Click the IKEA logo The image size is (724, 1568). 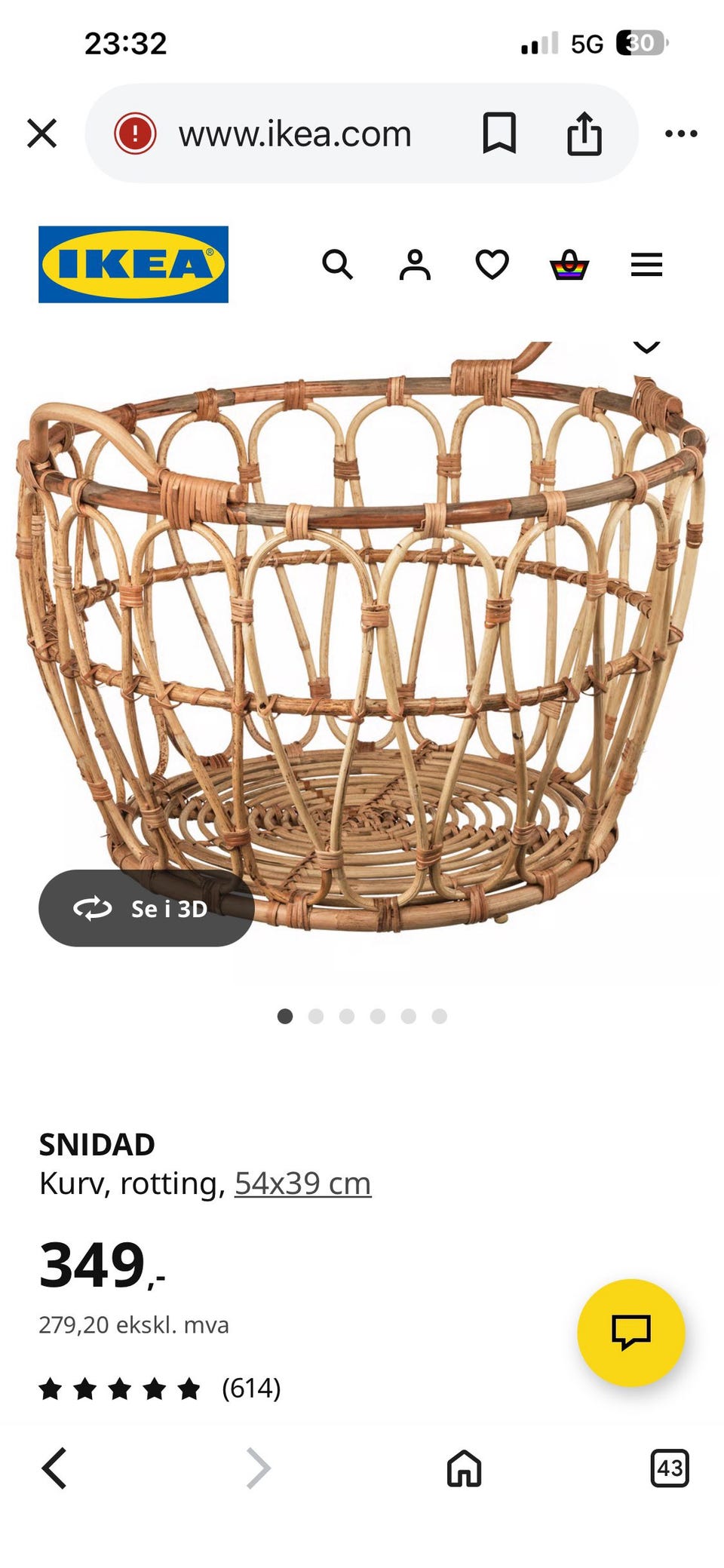pyautogui.click(x=133, y=265)
